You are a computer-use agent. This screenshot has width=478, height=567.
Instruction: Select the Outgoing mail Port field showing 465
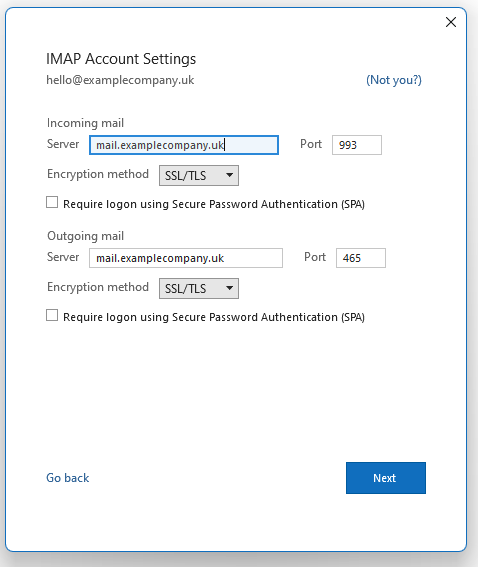tap(361, 258)
